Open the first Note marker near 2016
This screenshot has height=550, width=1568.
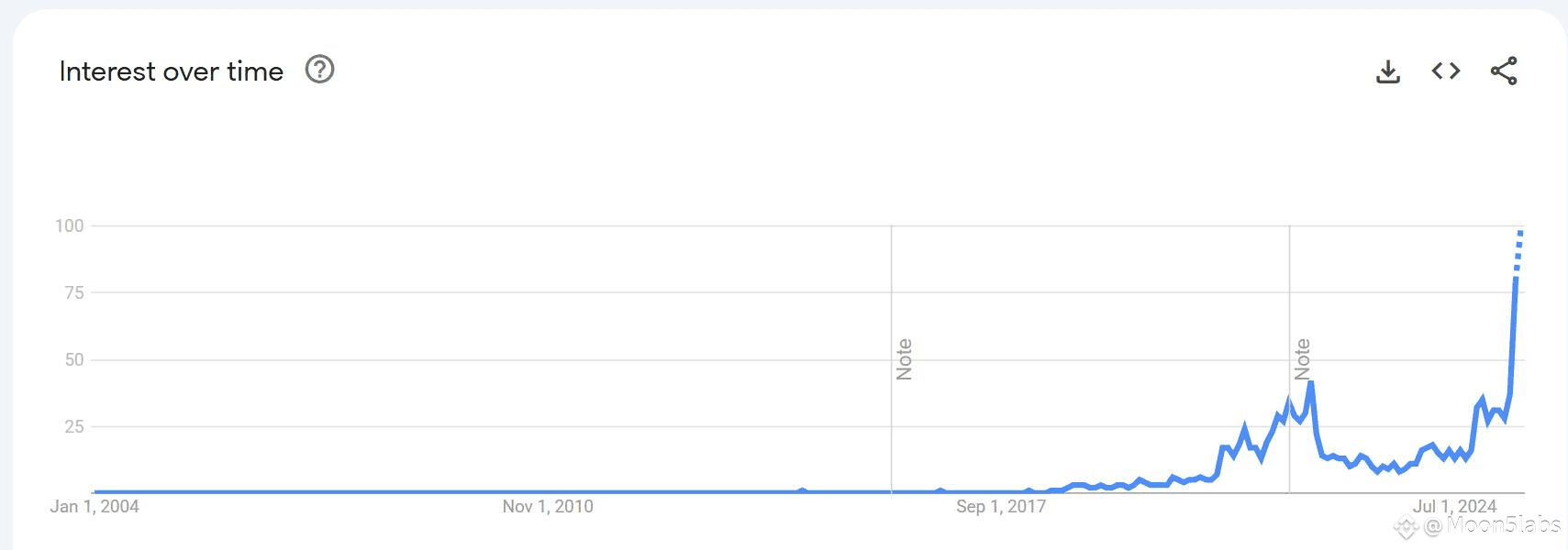[904, 359]
